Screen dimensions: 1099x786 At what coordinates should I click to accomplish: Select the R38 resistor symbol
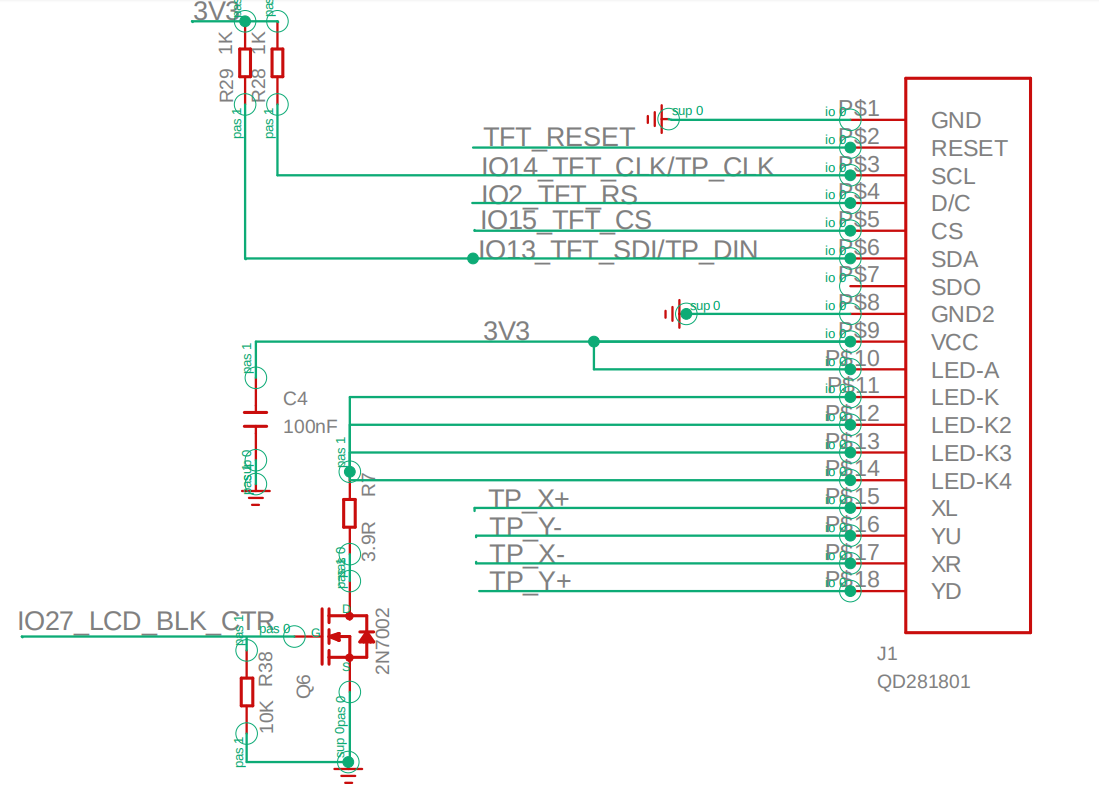pos(247,691)
